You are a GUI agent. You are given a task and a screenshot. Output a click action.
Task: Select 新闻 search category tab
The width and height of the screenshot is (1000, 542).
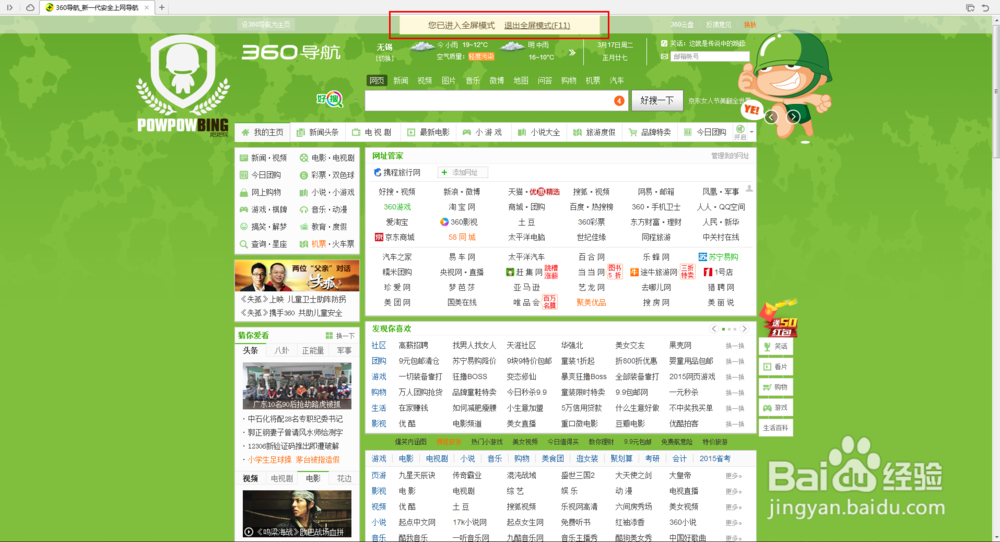(401, 80)
